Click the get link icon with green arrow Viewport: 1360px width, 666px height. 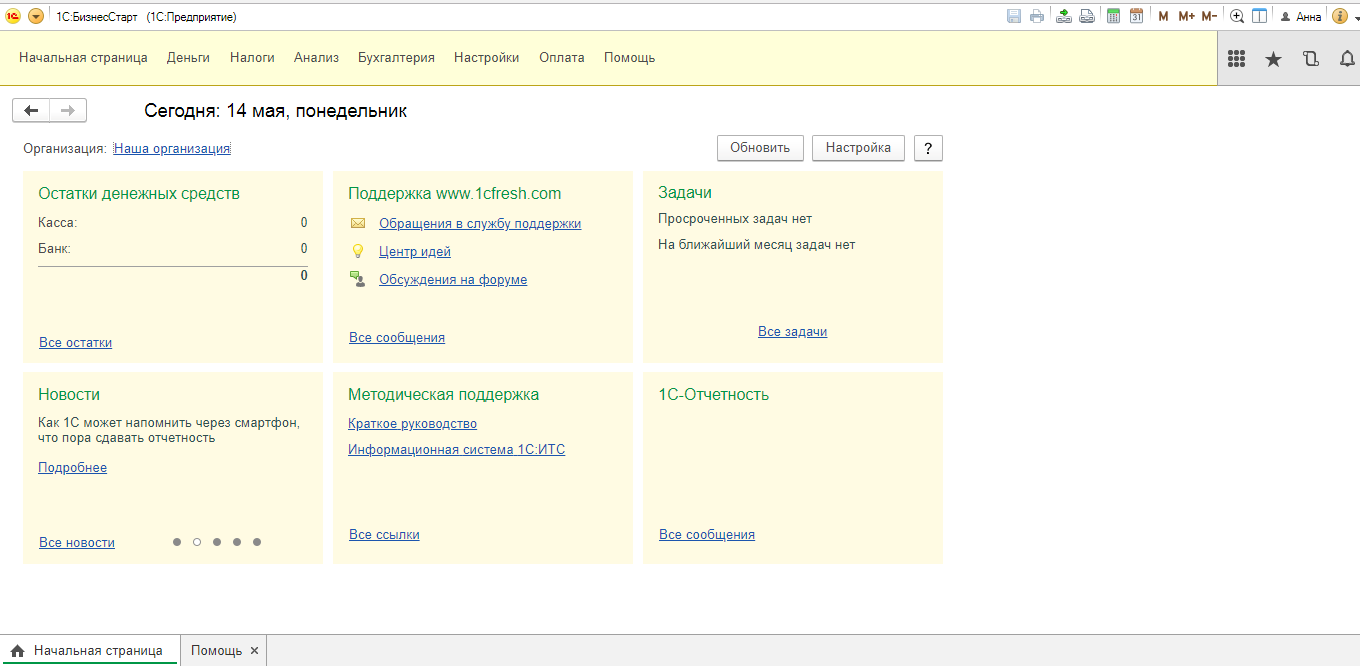(x=1064, y=16)
